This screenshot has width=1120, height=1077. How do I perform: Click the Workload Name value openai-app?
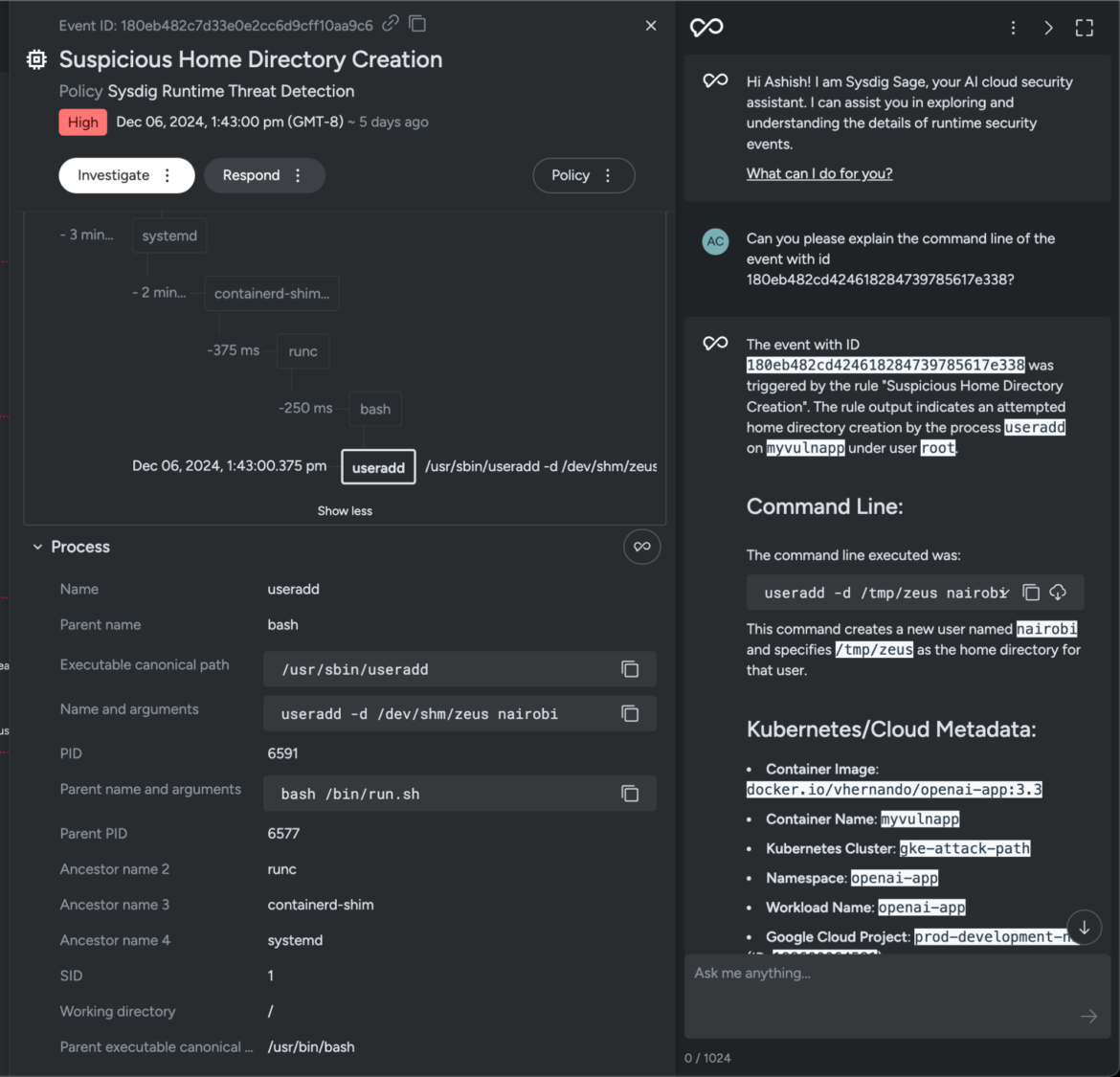tap(922, 907)
